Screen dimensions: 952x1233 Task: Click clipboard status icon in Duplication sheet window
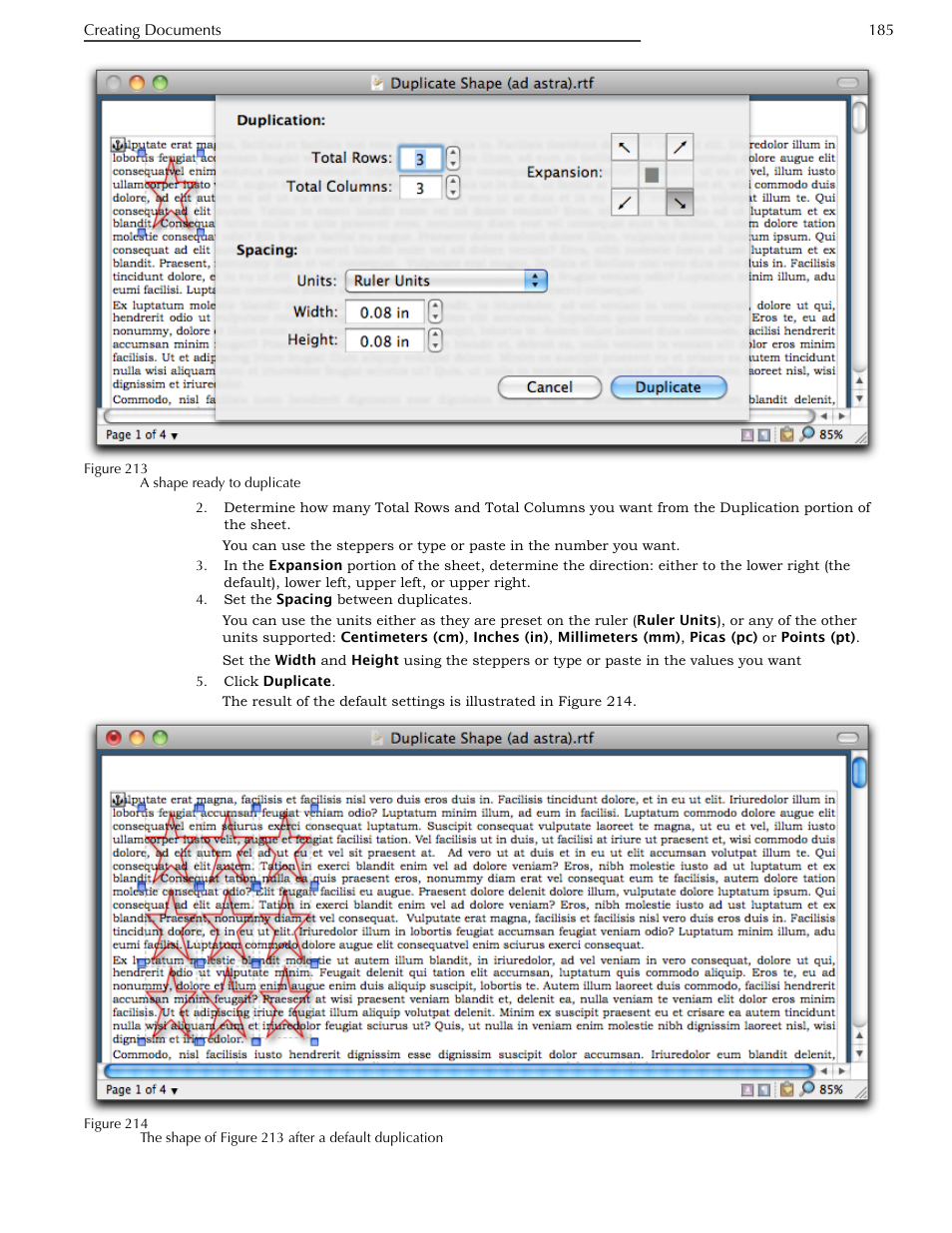tap(786, 434)
